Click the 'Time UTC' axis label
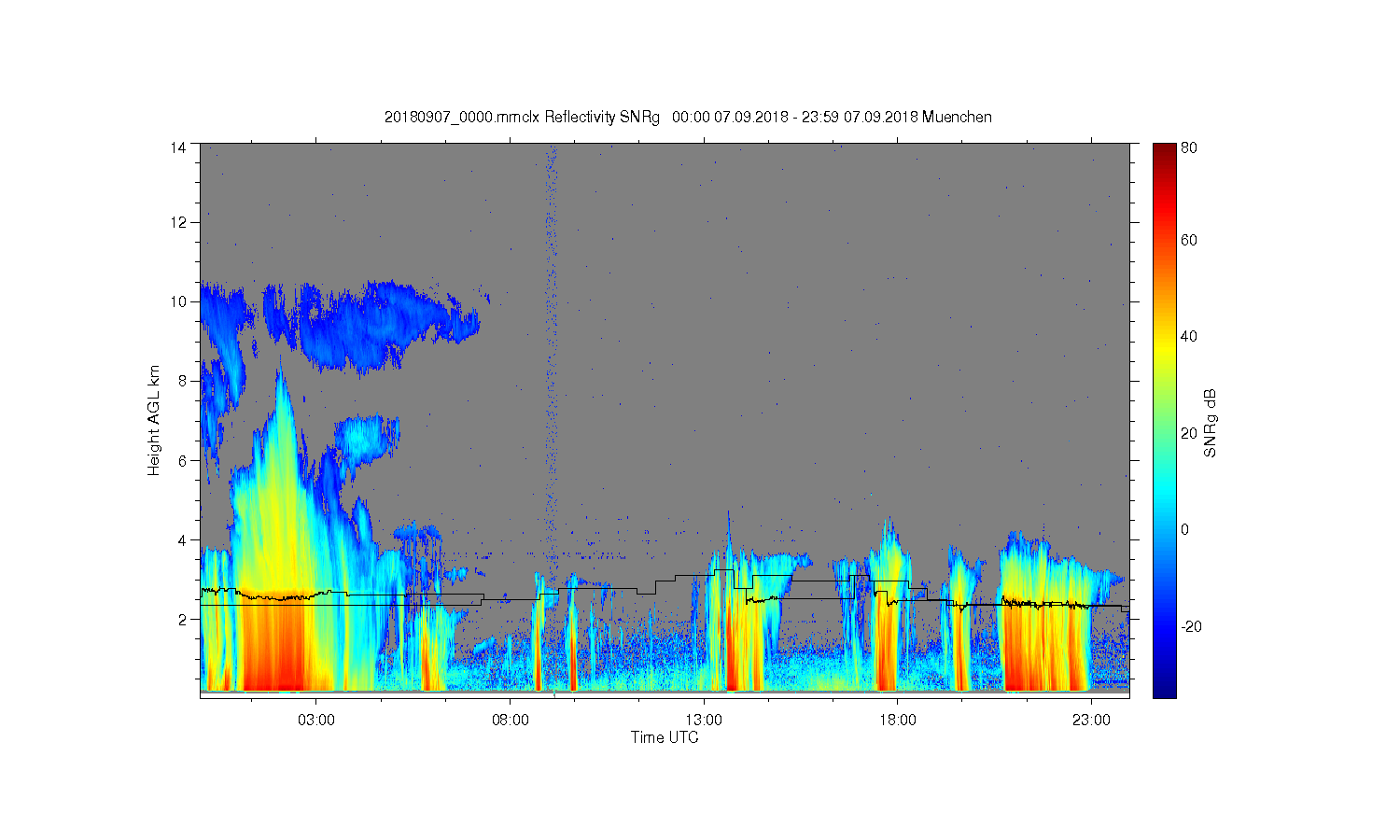This screenshot has height=840, width=1400. pyautogui.click(x=665, y=737)
